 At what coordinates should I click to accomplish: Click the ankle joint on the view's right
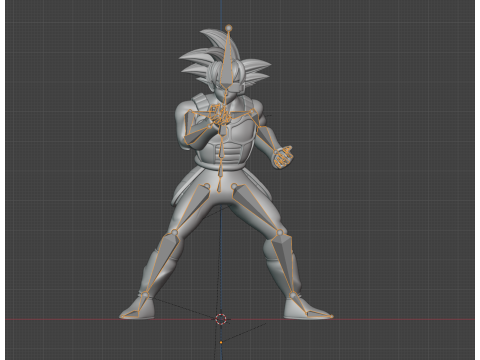point(293,295)
